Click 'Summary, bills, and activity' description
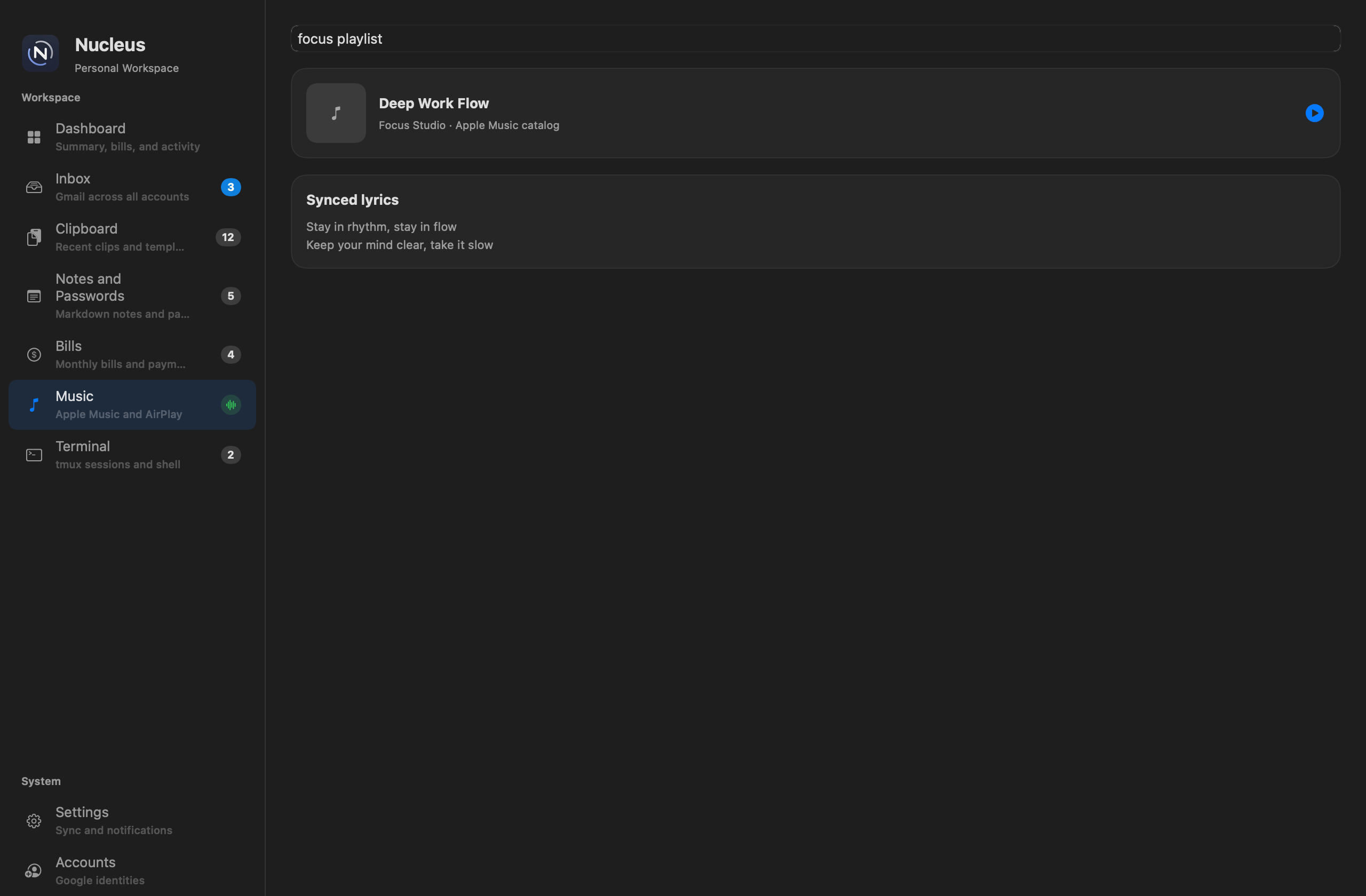The image size is (1366, 896). 128,147
